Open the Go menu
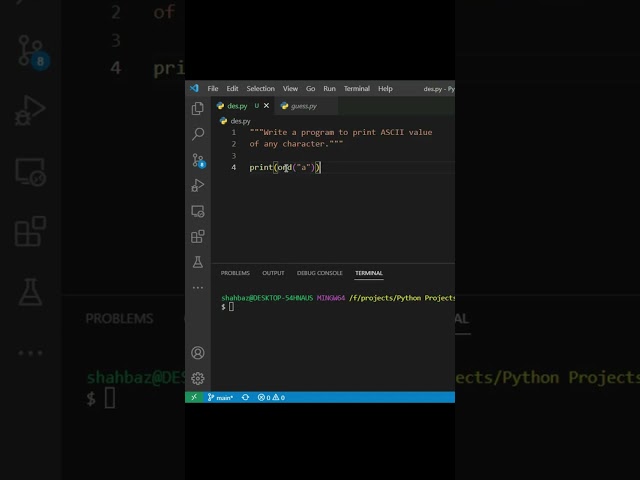Image resolution: width=640 pixels, height=480 pixels. (311, 89)
